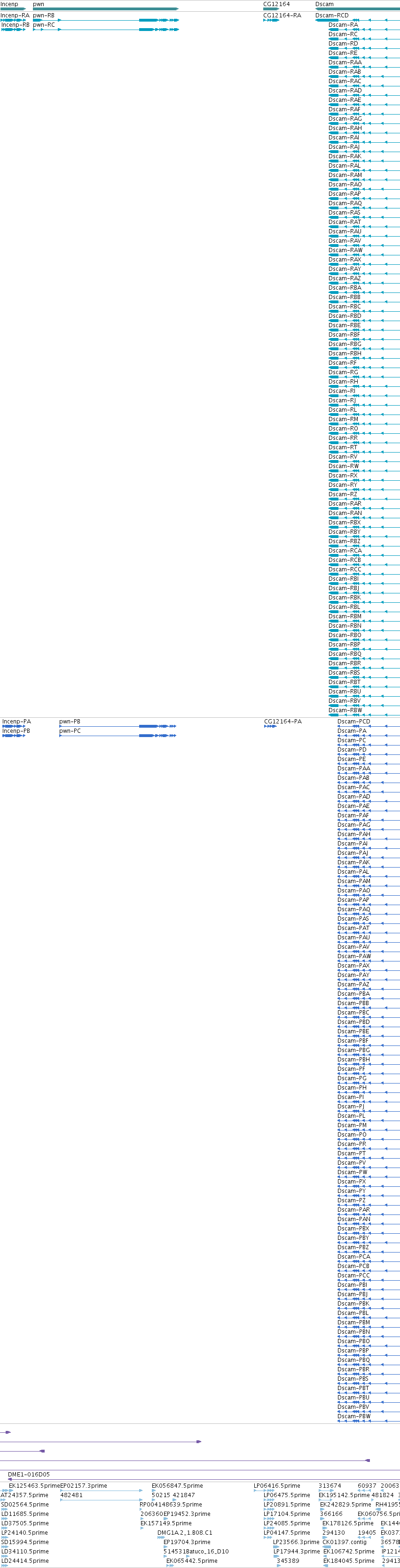Image resolution: width=400 pixels, height=1568 pixels.
Task: Select transcript Dscam-RZ
Action: pyautogui.click(x=343, y=494)
